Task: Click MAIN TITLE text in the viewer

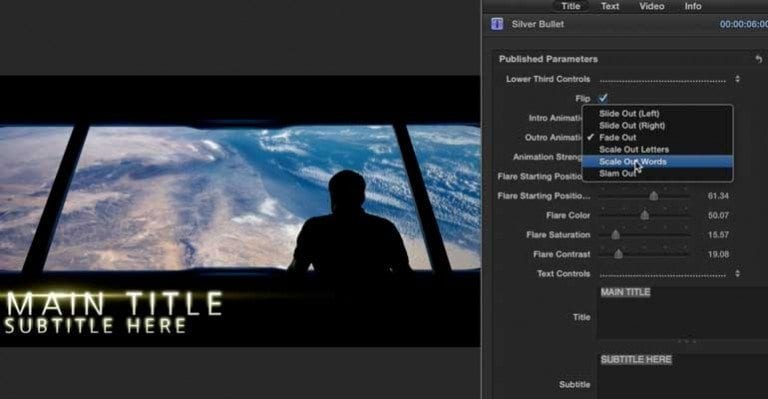Action: (114, 304)
